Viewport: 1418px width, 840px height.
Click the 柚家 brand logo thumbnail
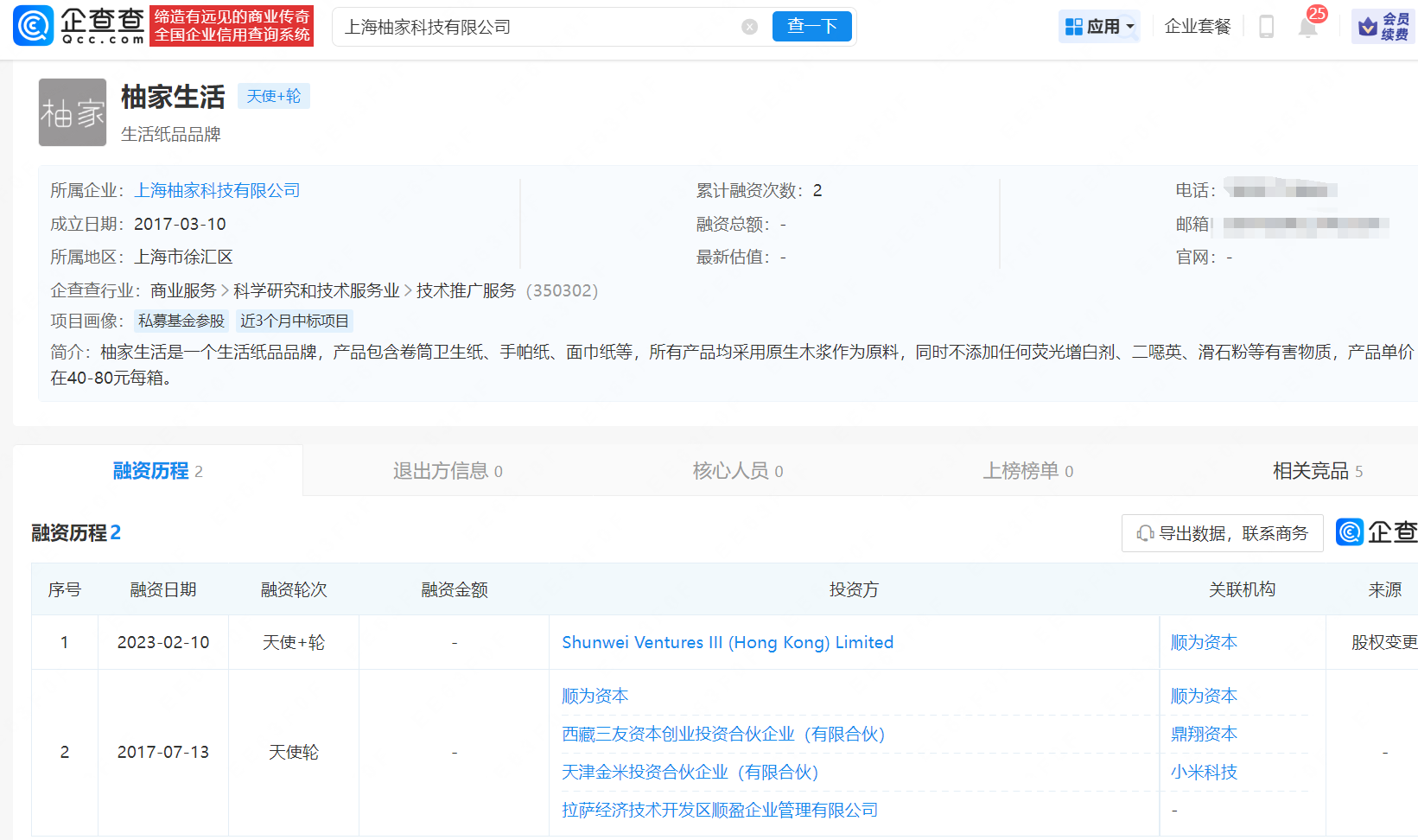(73, 112)
